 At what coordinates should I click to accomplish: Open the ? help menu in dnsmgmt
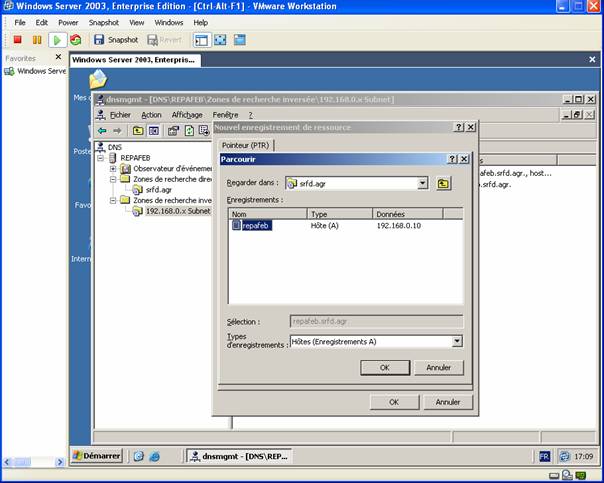pyautogui.click(x=250, y=115)
